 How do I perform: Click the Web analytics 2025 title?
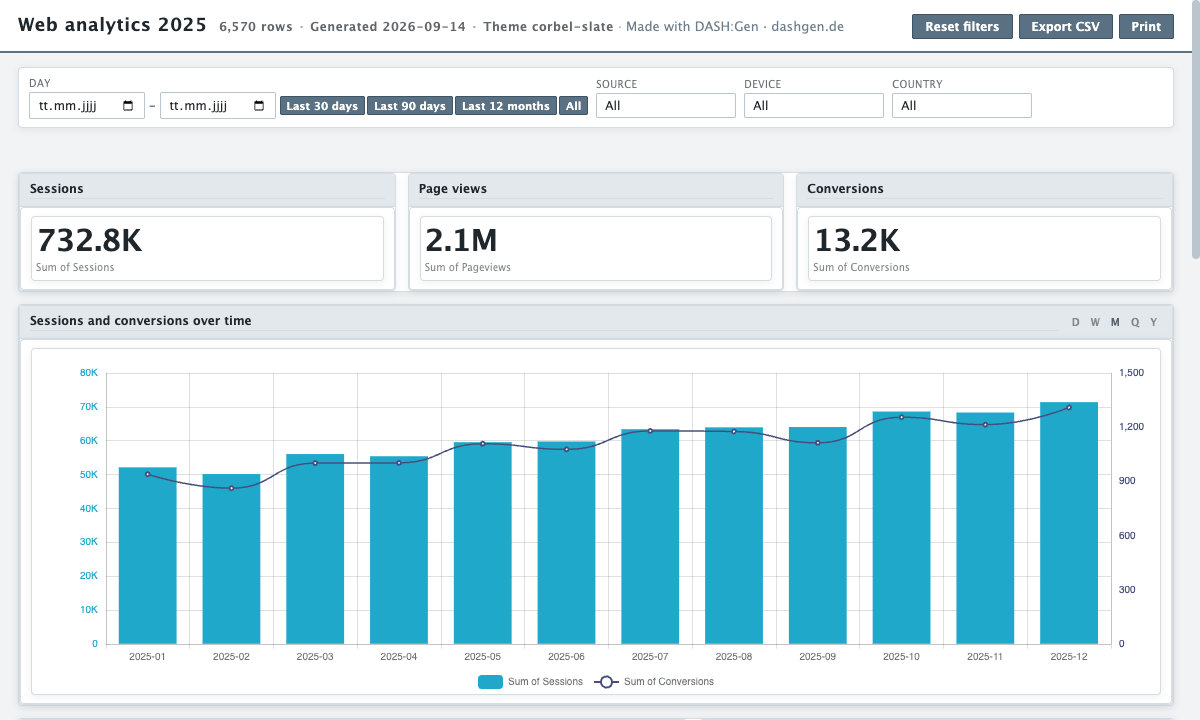coord(113,25)
